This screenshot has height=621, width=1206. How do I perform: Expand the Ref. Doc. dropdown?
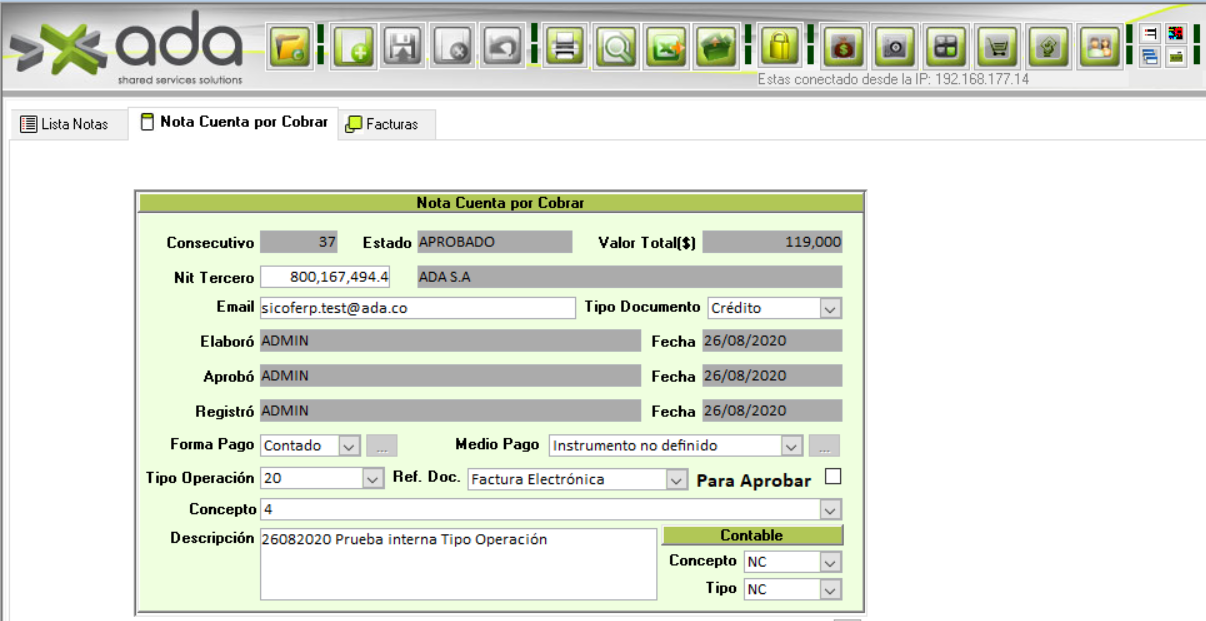point(675,480)
